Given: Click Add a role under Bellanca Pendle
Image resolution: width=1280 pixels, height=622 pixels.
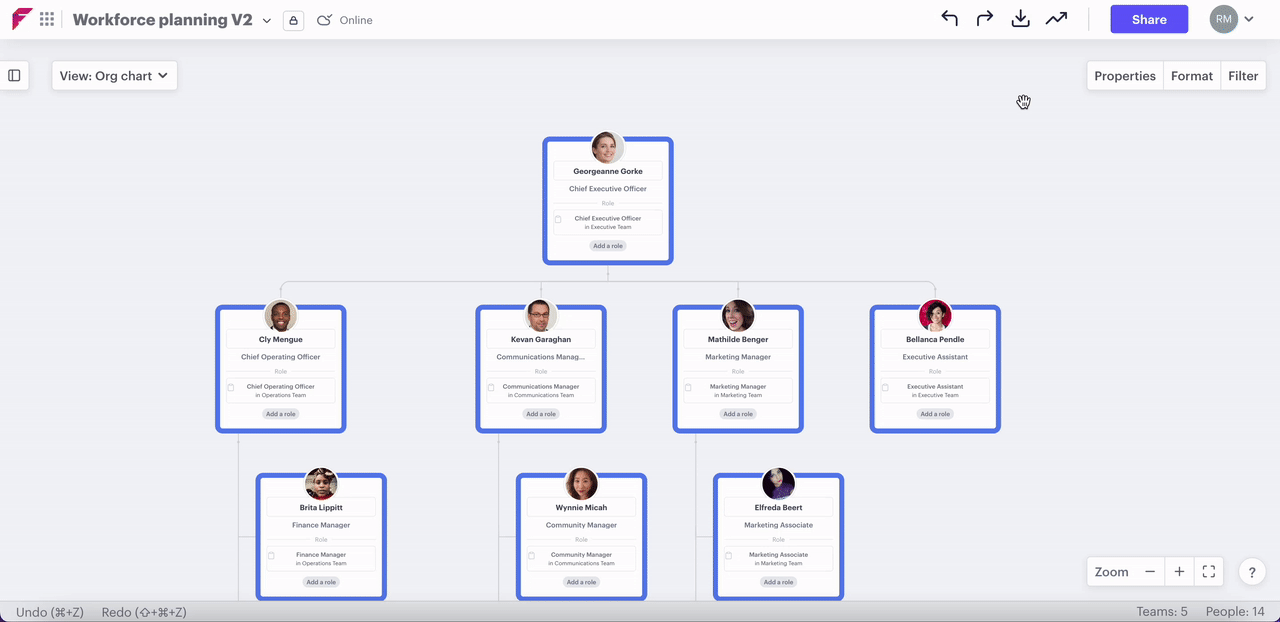Looking at the screenshot, I should [x=935, y=414].
